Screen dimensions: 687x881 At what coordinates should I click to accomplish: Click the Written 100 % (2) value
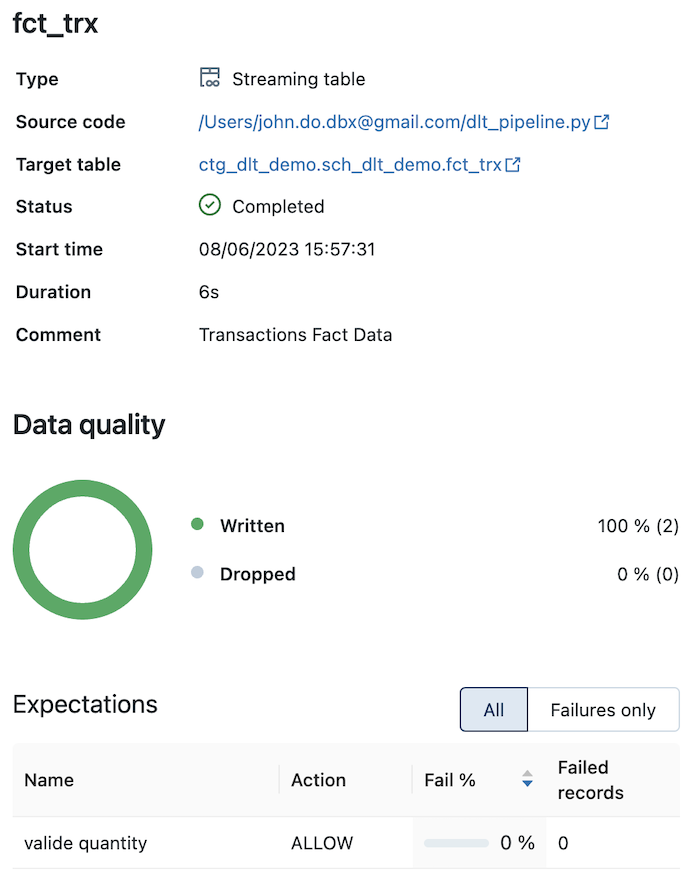pyautogui.click(x=638, y=526)
